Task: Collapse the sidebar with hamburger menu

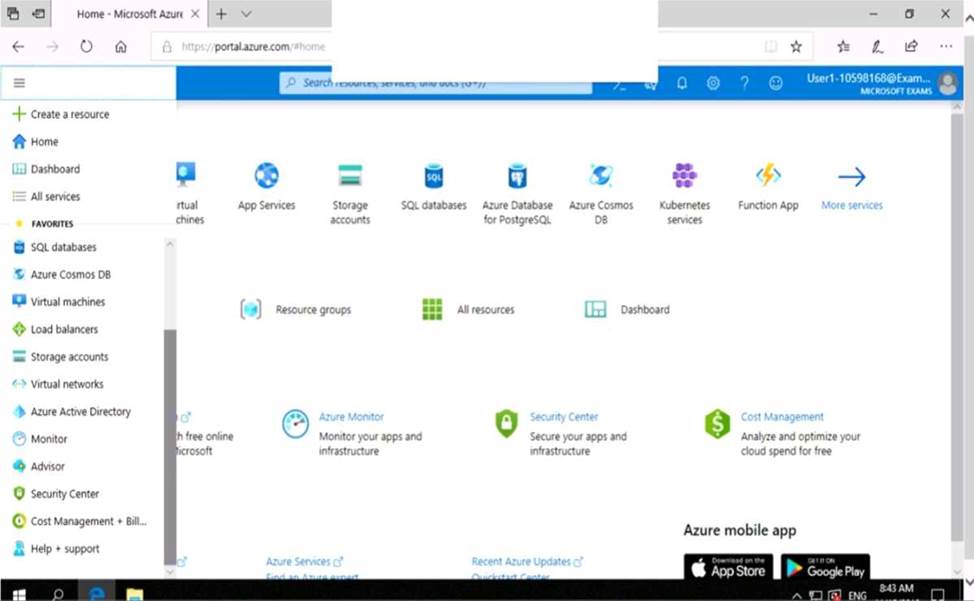Action: (19, 84)
